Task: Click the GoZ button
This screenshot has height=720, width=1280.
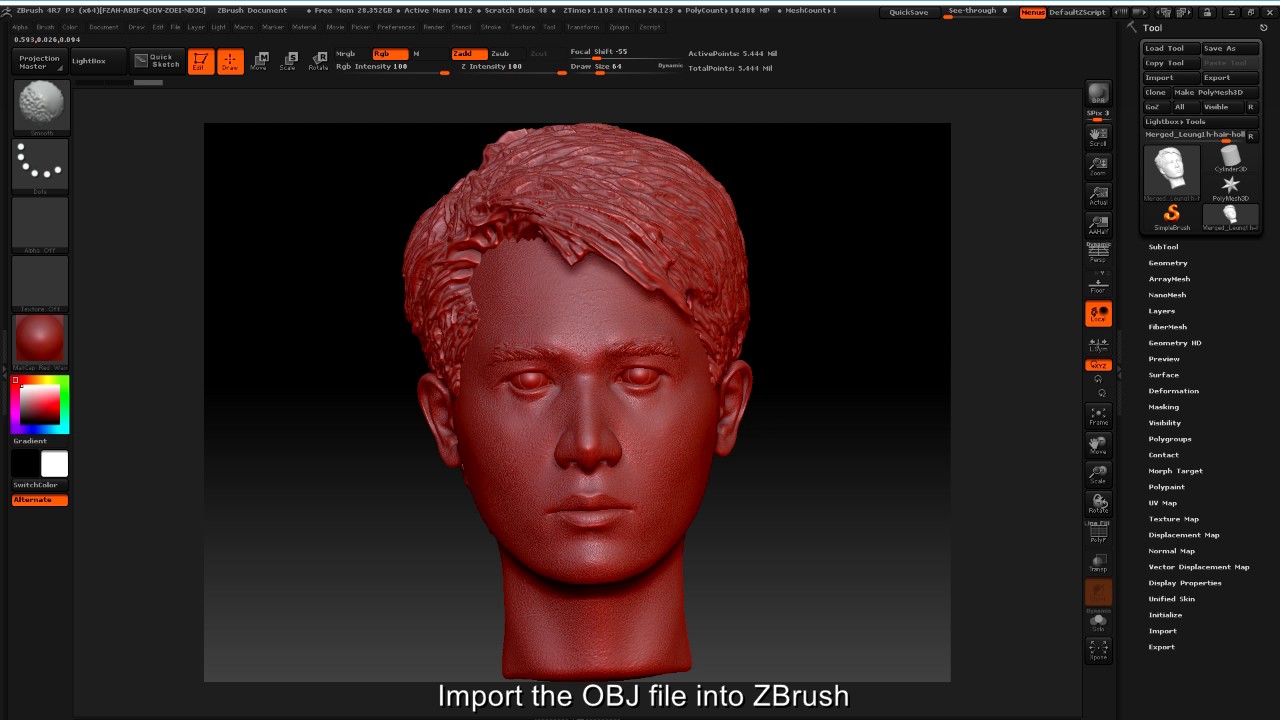Action: point(1156,107)
